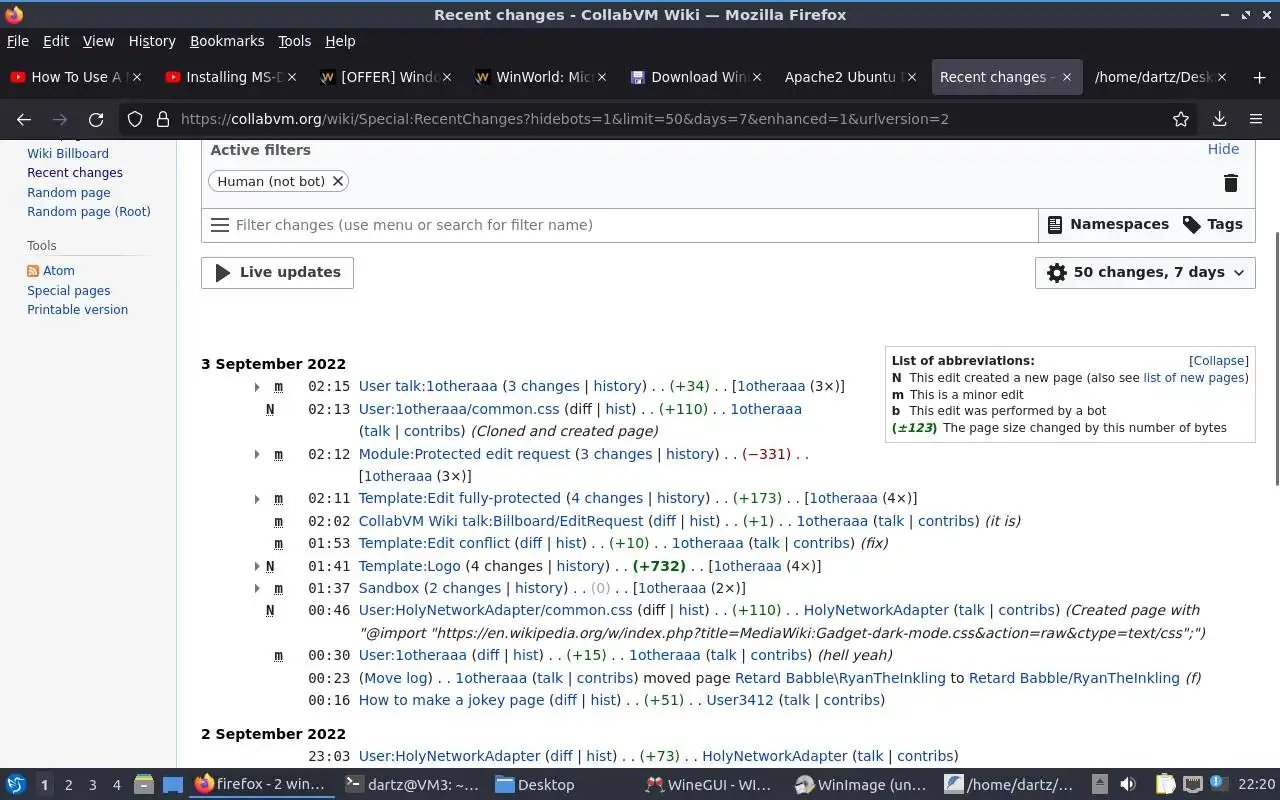
Task: Open a new browser tab
Action: tap(1259, 77)
